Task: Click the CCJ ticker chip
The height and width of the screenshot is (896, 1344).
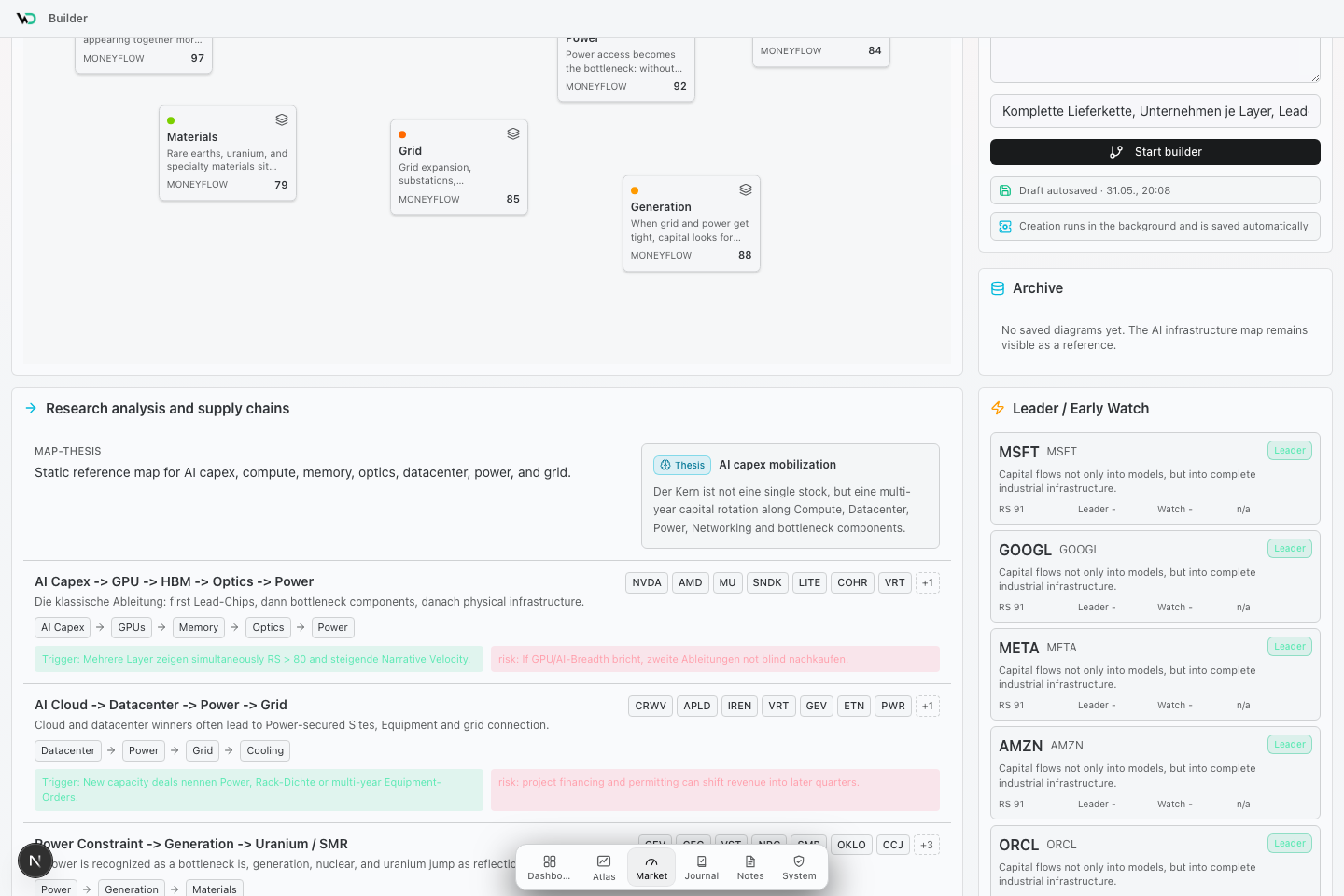Action: point(893,845)
